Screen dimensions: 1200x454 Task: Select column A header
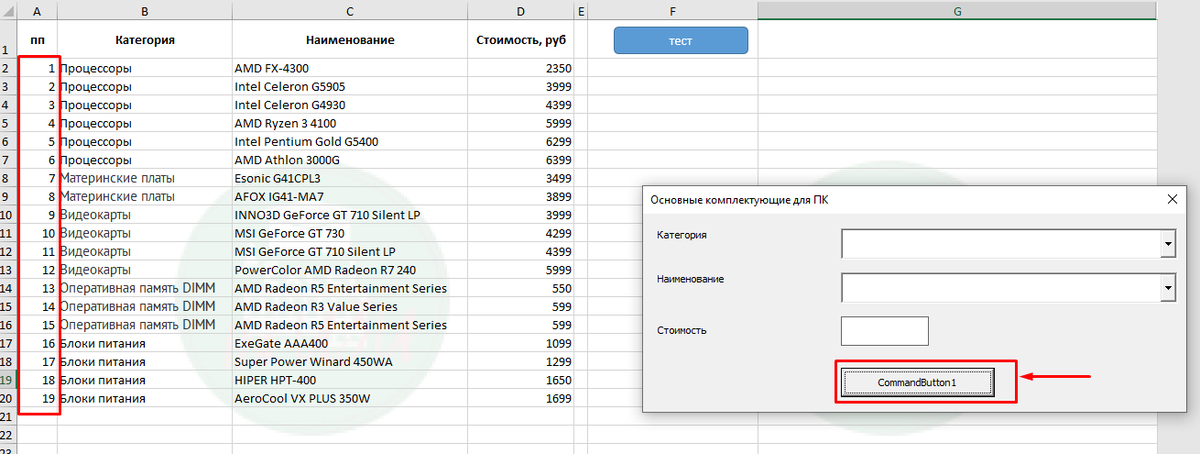coord(38,11)
